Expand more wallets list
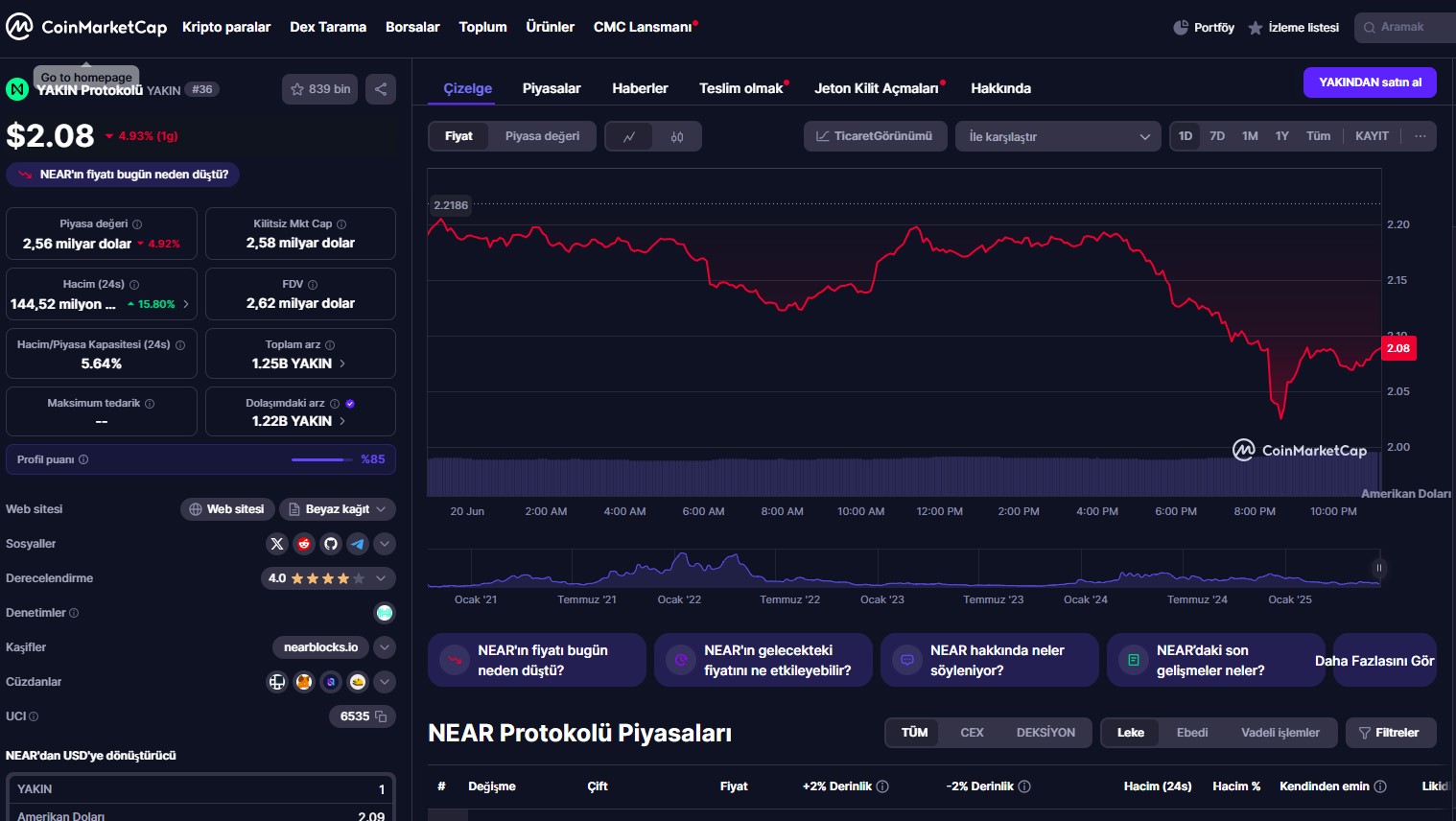This screenshot has height=821, width=1456. click(x=385, y=682)
